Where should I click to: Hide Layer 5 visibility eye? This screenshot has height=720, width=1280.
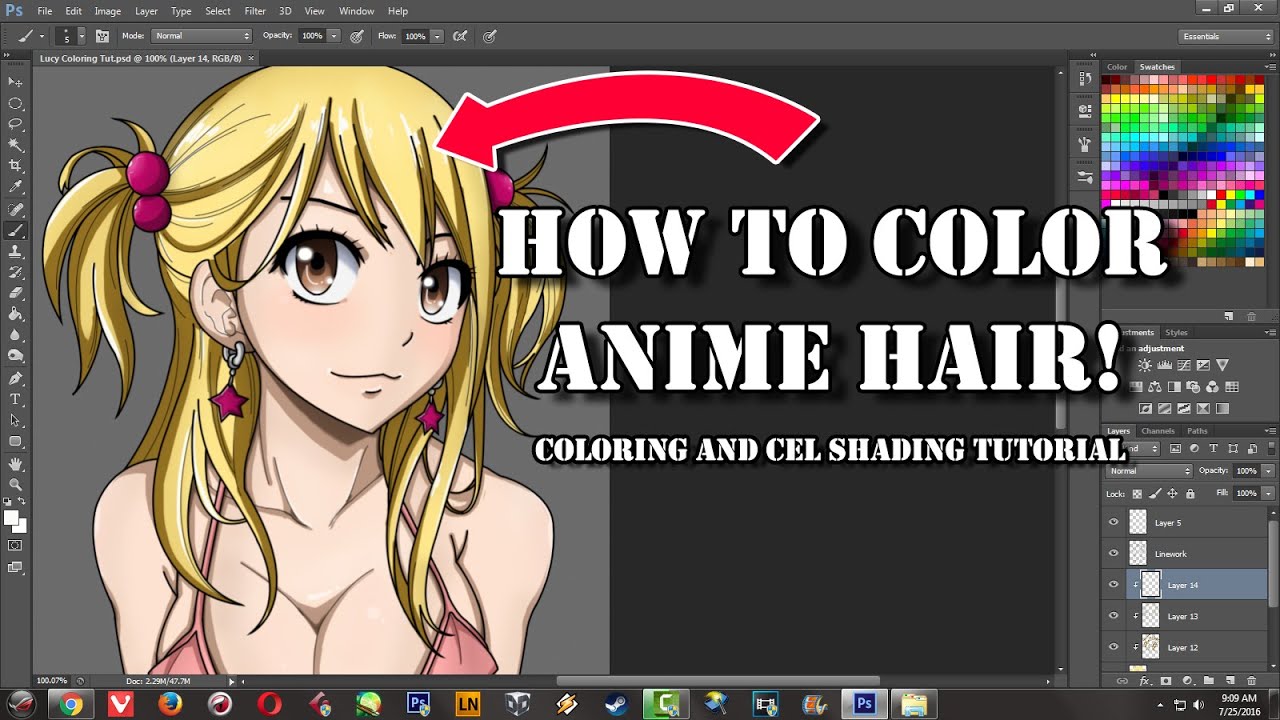click(1113, 522)
